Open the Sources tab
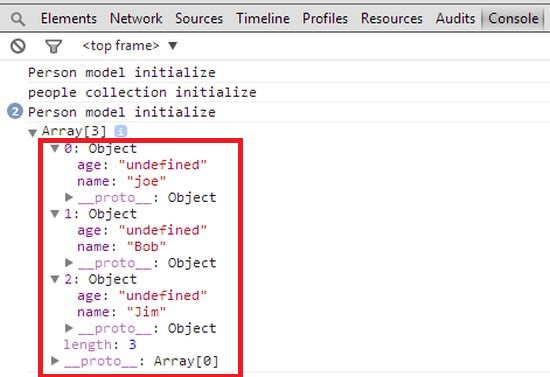This screenshot has width=550, height=377. (x=199, y=18)
